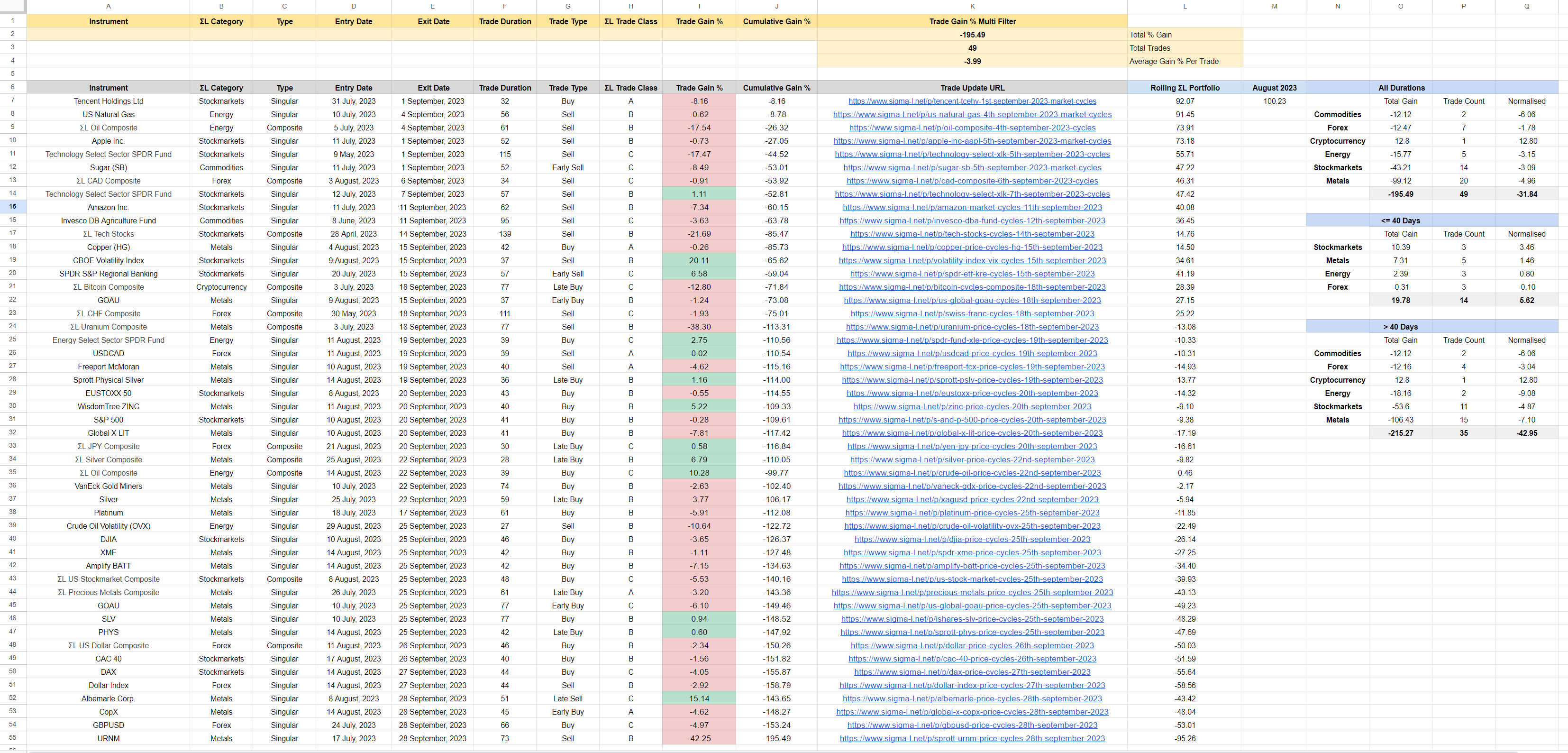
Task: Select row 15 header
Action: pyautogui.click(x=13, y=207)
